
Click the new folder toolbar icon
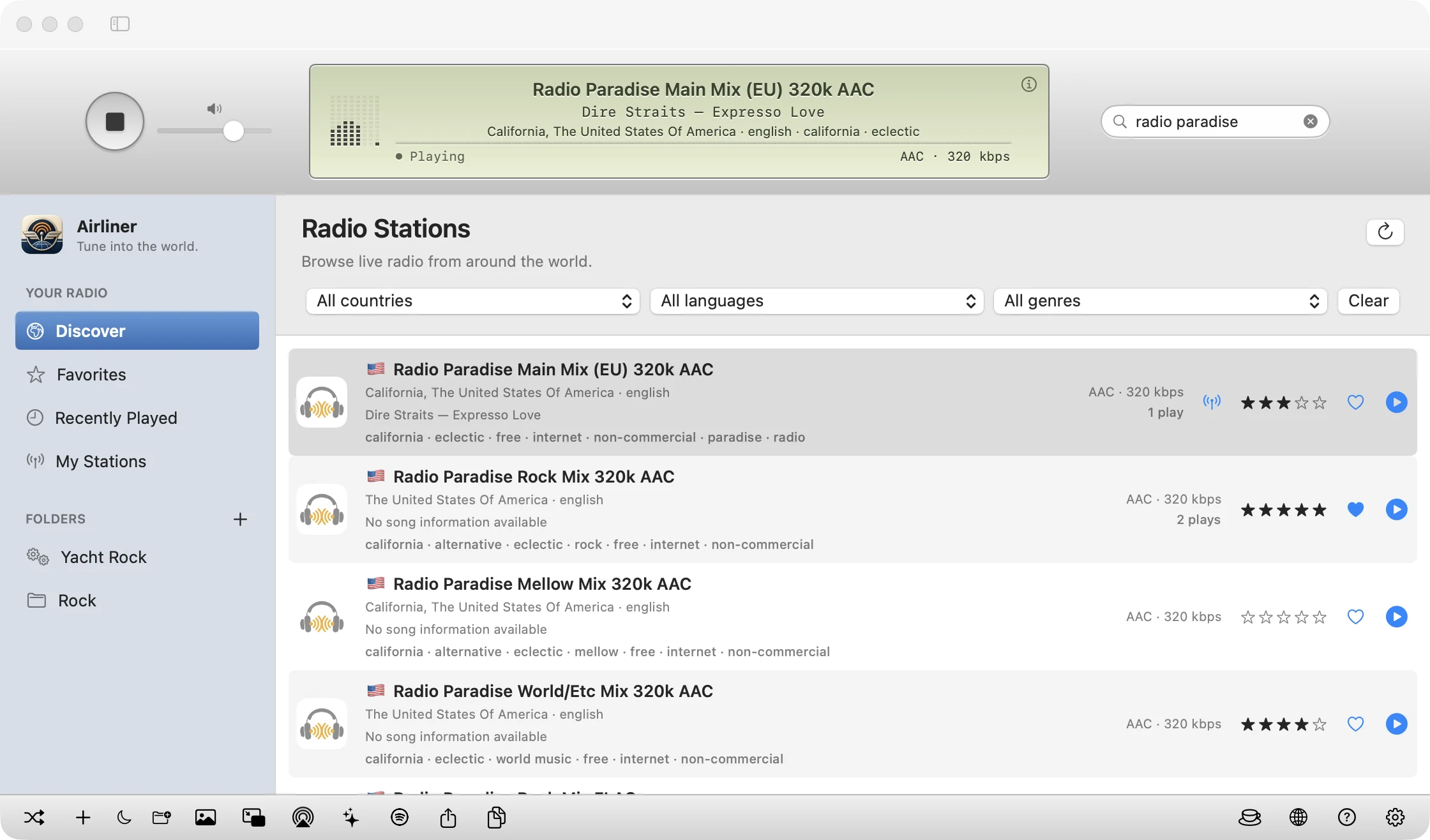point(162,817)
